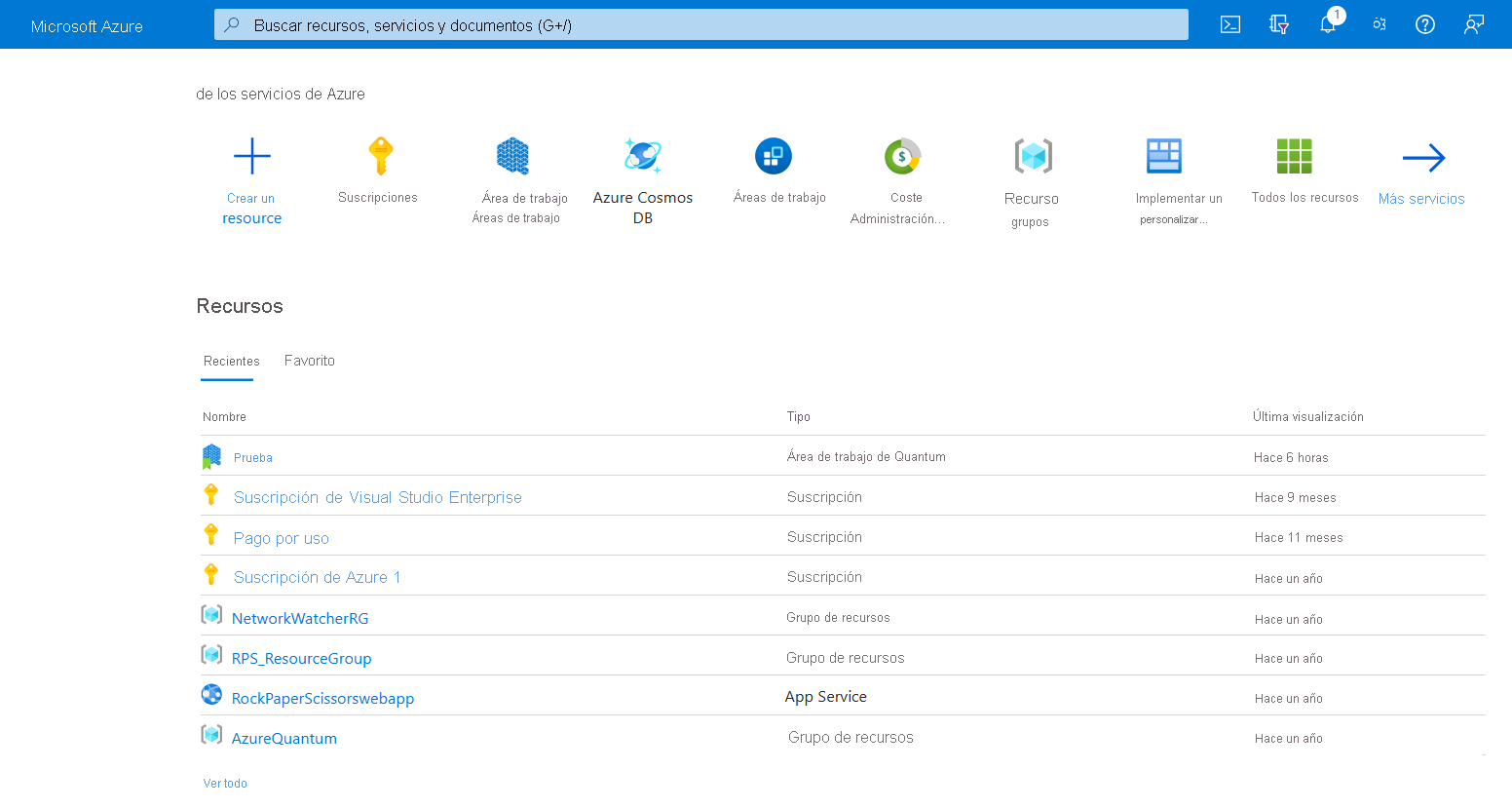Click the Crear un resource plus icon
The width and height of the screenshot is (1512, 809).
coord(252,156)
